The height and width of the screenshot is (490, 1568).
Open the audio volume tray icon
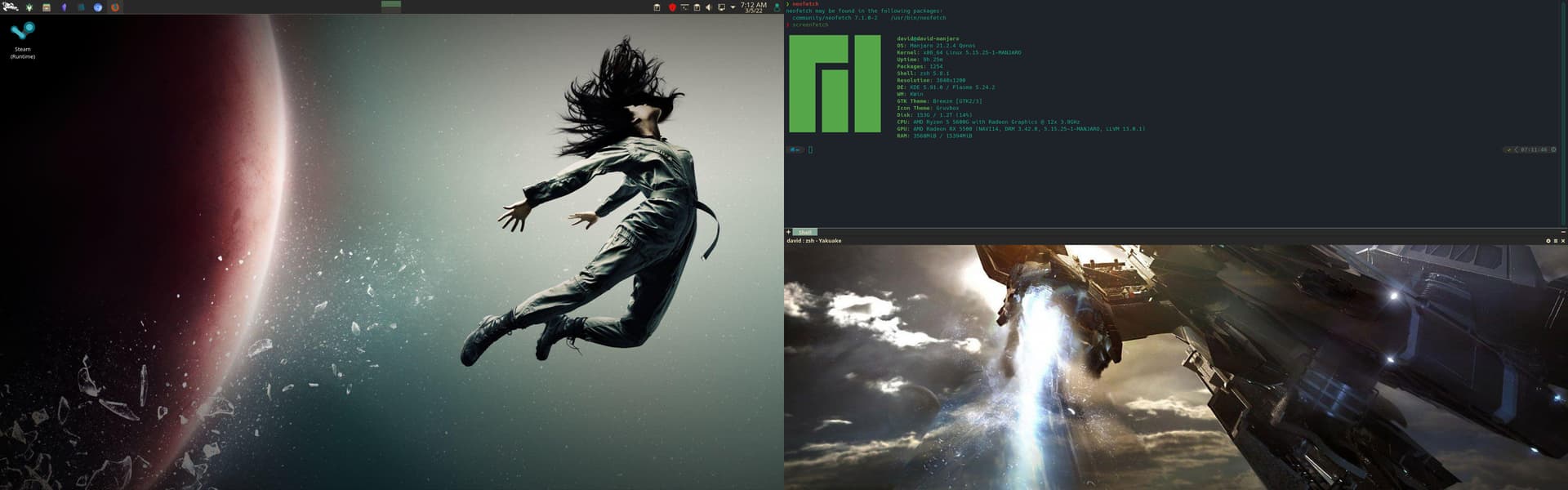(x=709, y=7)
